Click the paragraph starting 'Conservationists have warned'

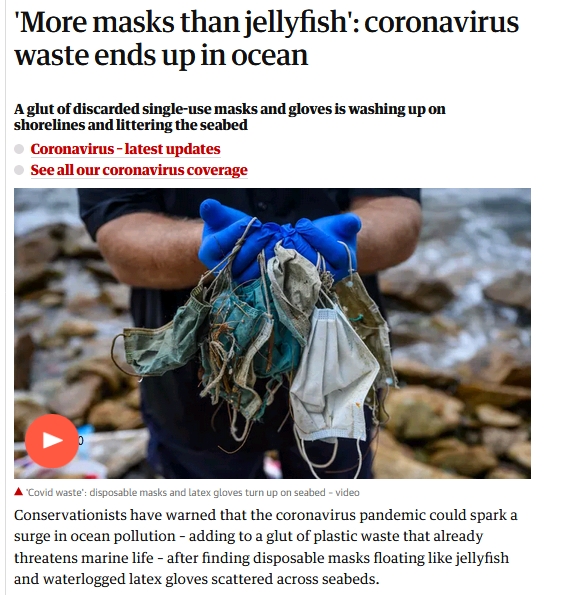tap(266, 547)
